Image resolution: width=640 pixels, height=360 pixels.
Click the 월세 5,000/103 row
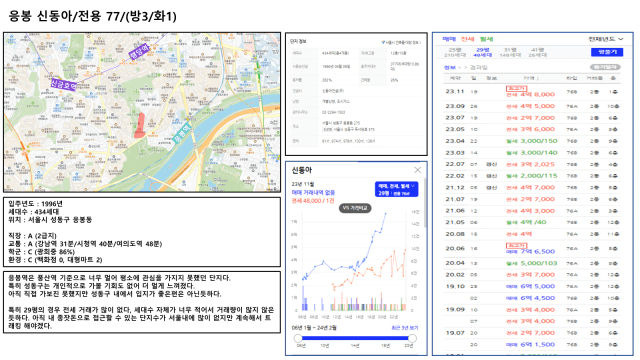tap(532, 263)
